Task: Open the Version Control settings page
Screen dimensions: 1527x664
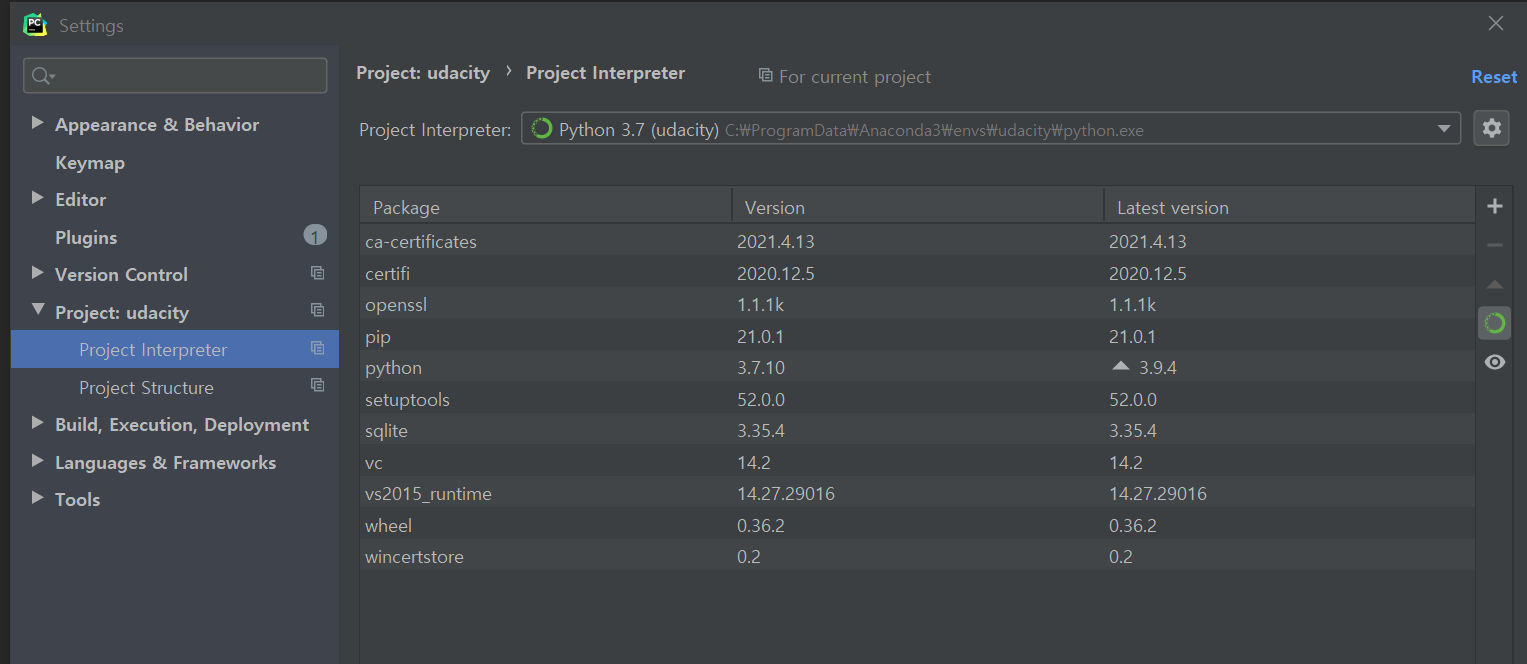Action: pos(121,274)
